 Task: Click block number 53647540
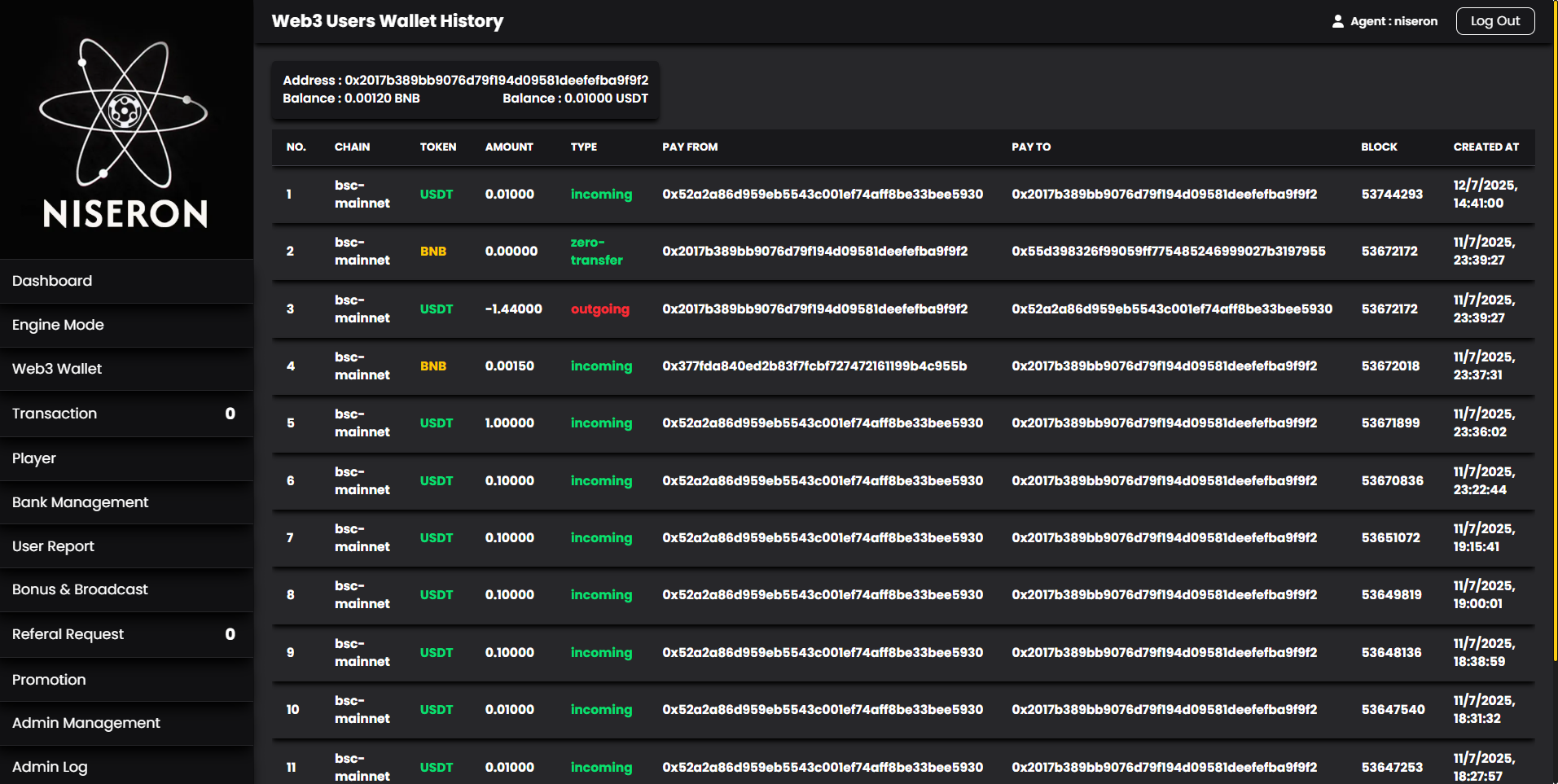[1393, 709]
